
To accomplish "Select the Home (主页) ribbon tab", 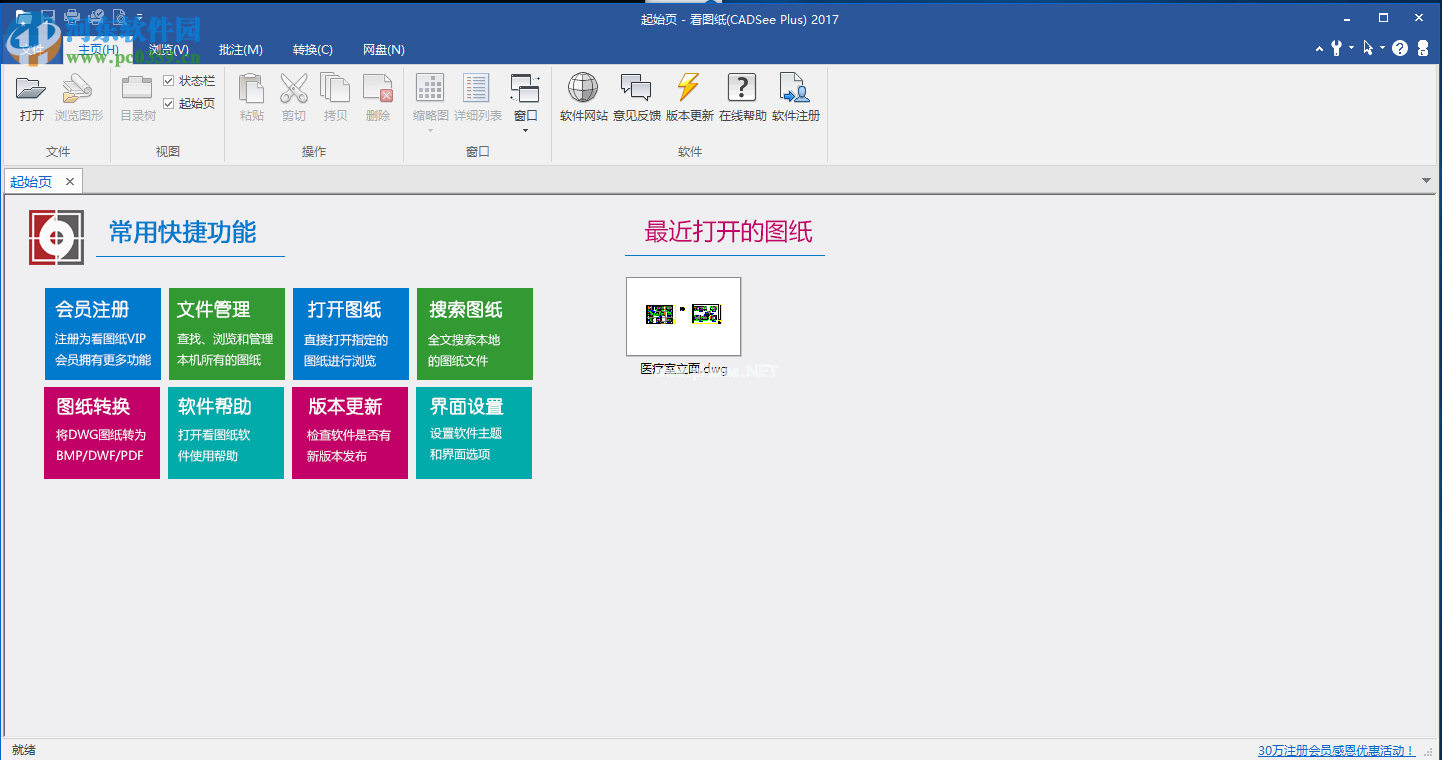I will pyautogui.click(x=98, y=50).
